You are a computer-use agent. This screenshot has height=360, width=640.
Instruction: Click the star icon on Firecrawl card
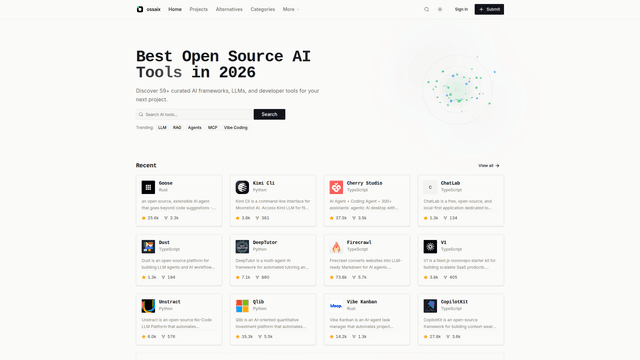click(331, 277)
